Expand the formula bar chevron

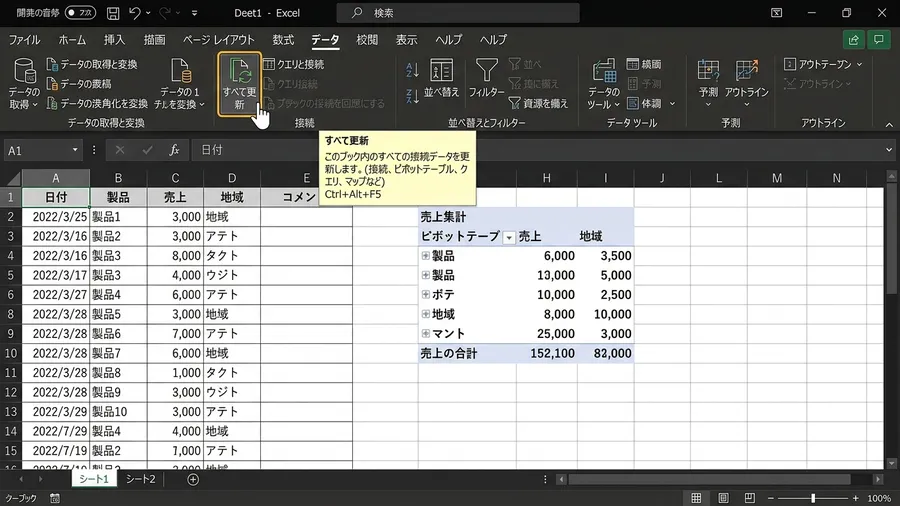889,150
